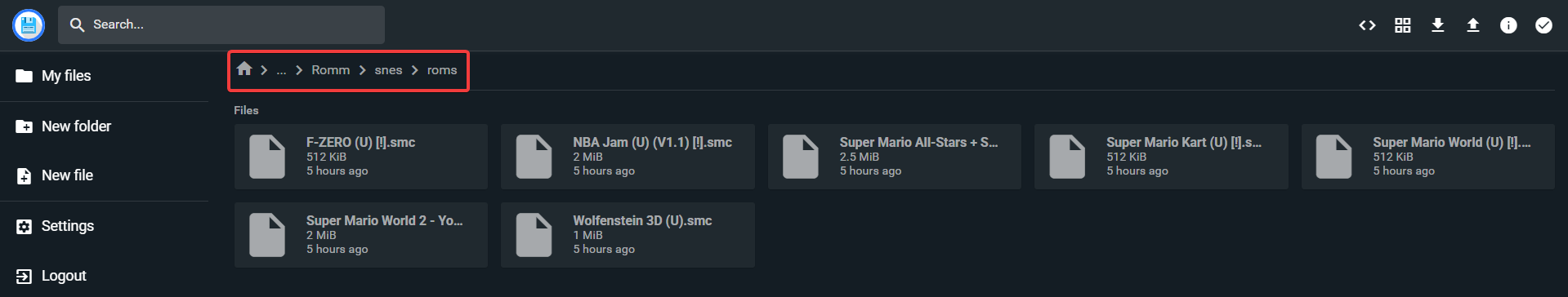Viewport: 1568px width, 297px height.
Task: Focus the Search input field
Action: pos(221,24)
